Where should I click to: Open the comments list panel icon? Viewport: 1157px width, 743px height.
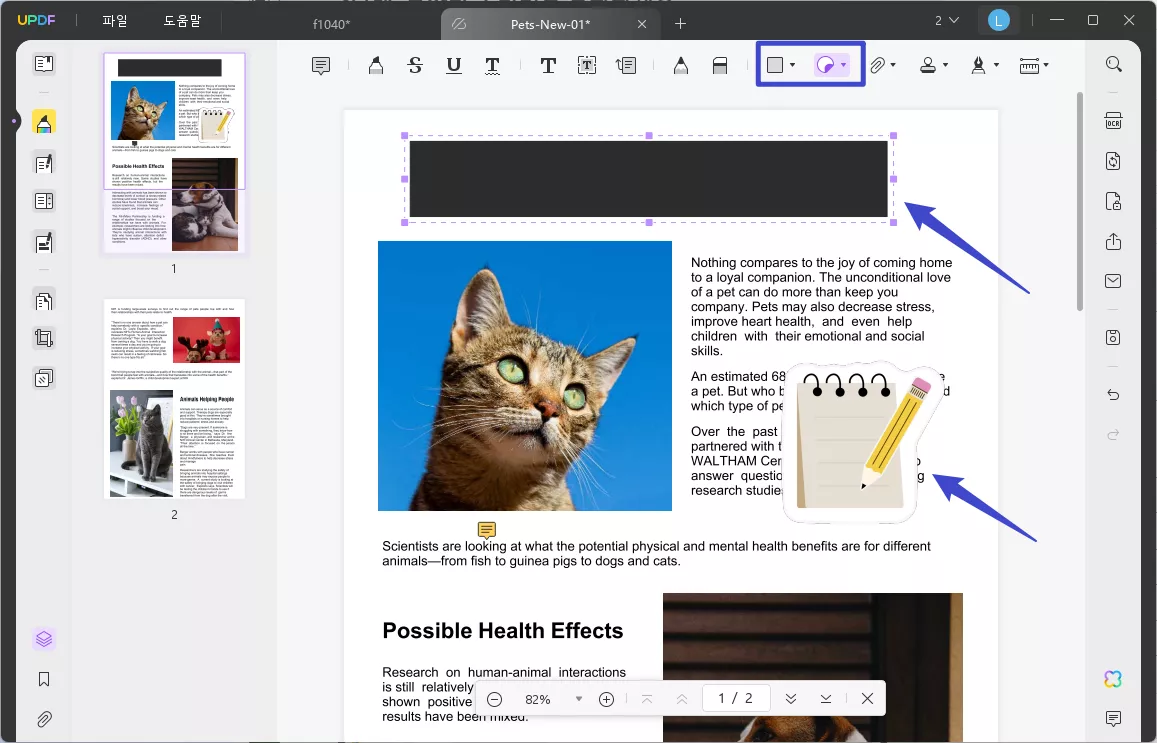(1113, 718)
